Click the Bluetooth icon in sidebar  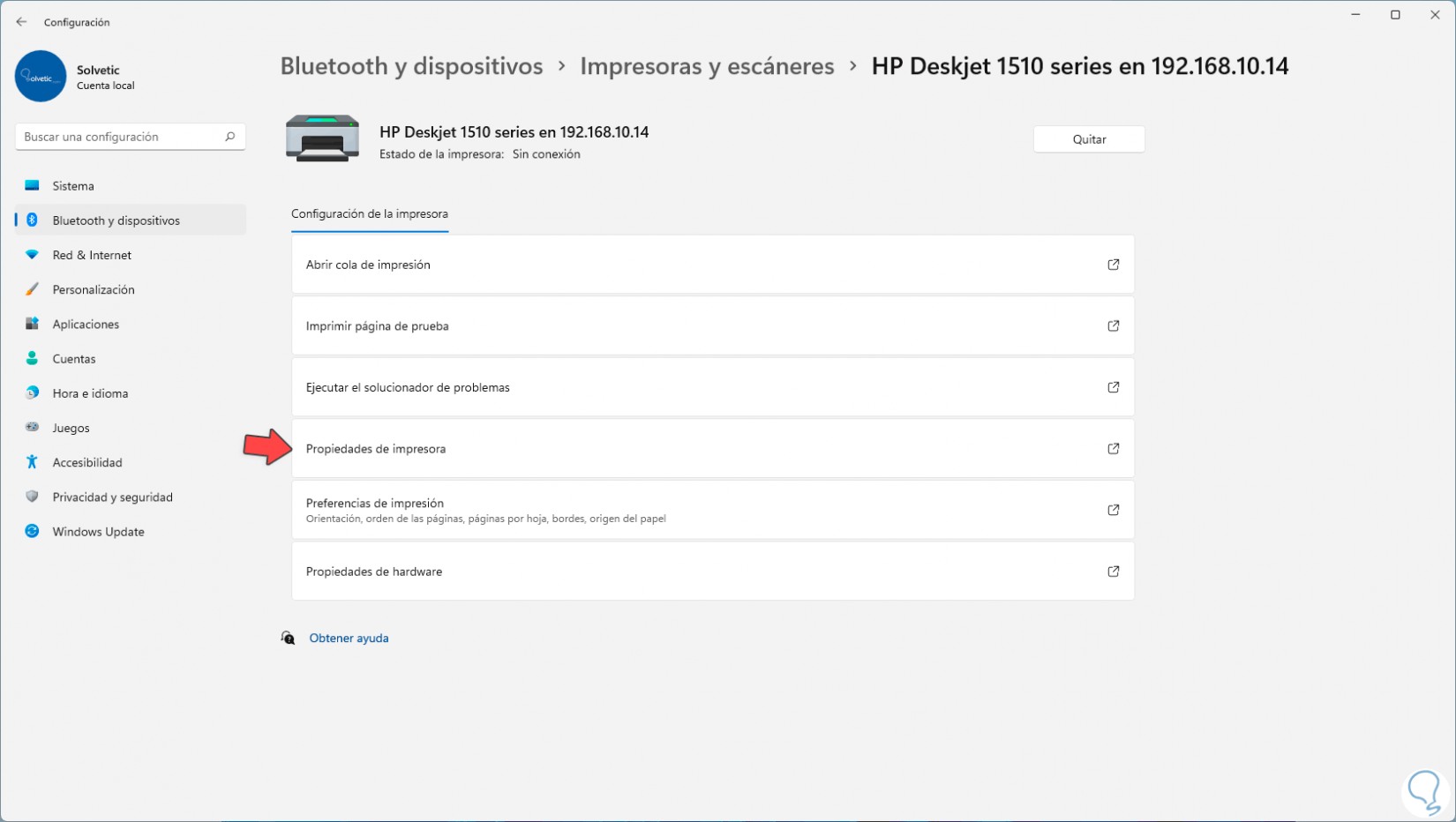pos(33,220)
